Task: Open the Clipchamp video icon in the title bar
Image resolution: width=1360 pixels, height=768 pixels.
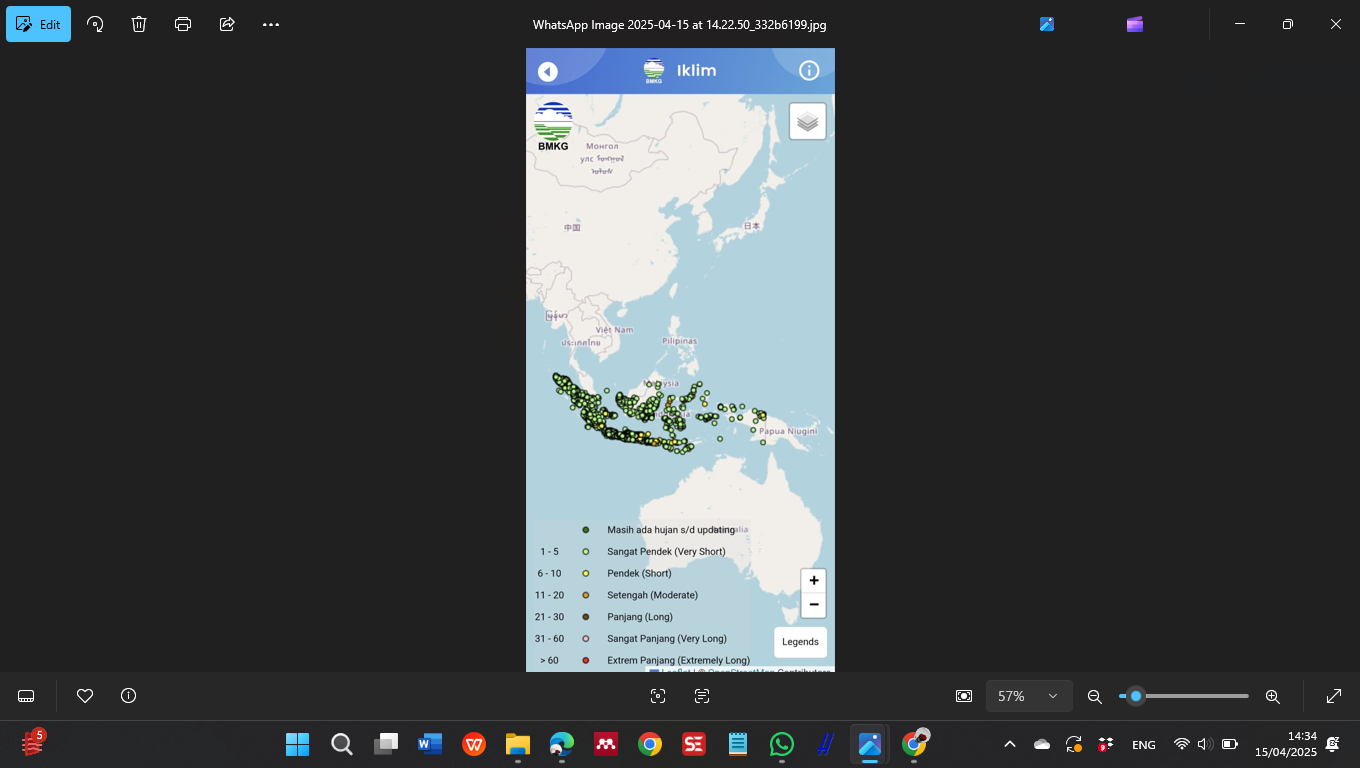Action: [x=1135, y=24]
